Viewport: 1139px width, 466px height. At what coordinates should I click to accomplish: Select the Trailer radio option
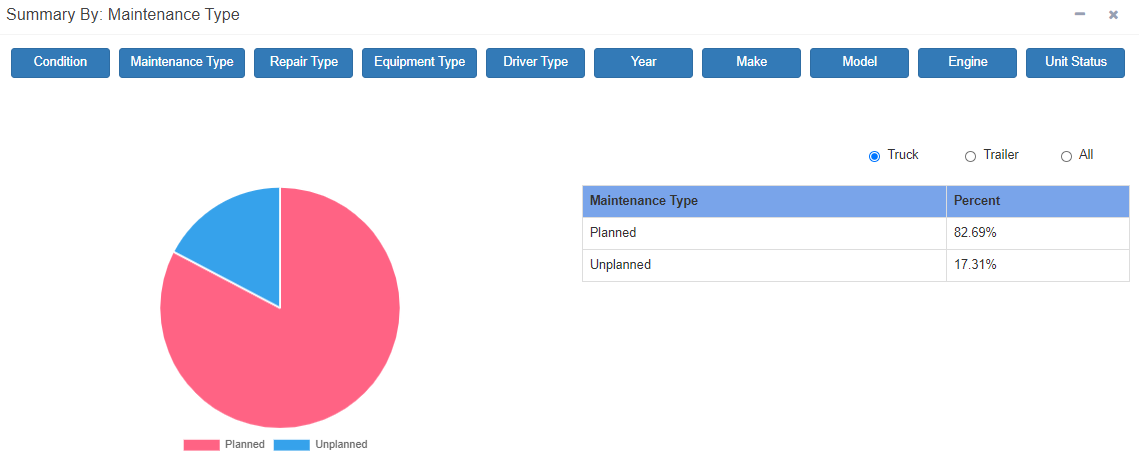[x=970, y=156]
